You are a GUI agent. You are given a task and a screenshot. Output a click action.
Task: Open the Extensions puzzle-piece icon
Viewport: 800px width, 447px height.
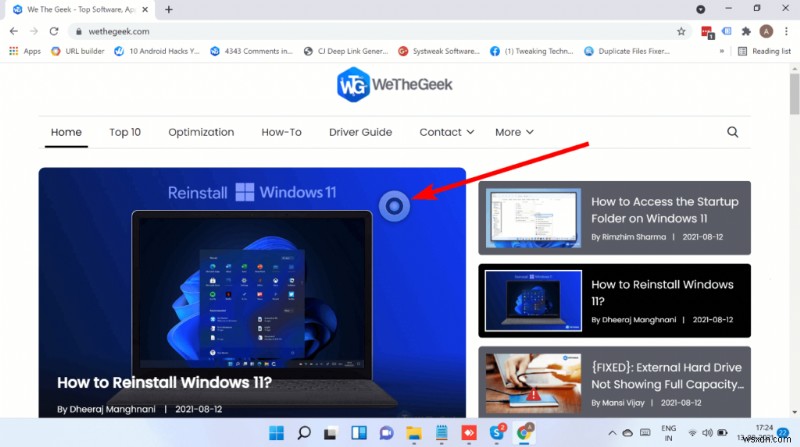(746, 31)
